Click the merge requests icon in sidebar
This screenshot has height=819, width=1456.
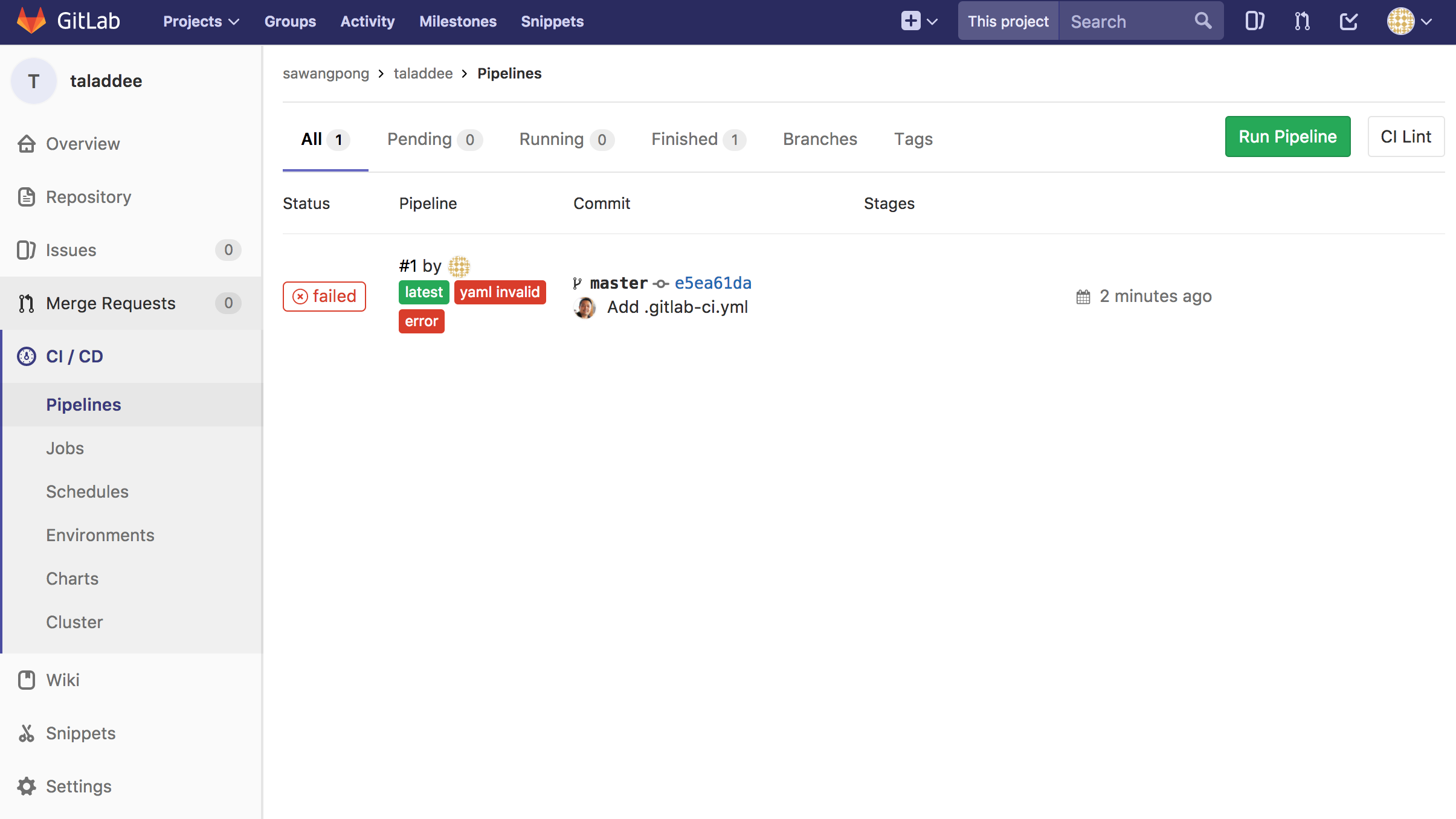pos(27,303)
